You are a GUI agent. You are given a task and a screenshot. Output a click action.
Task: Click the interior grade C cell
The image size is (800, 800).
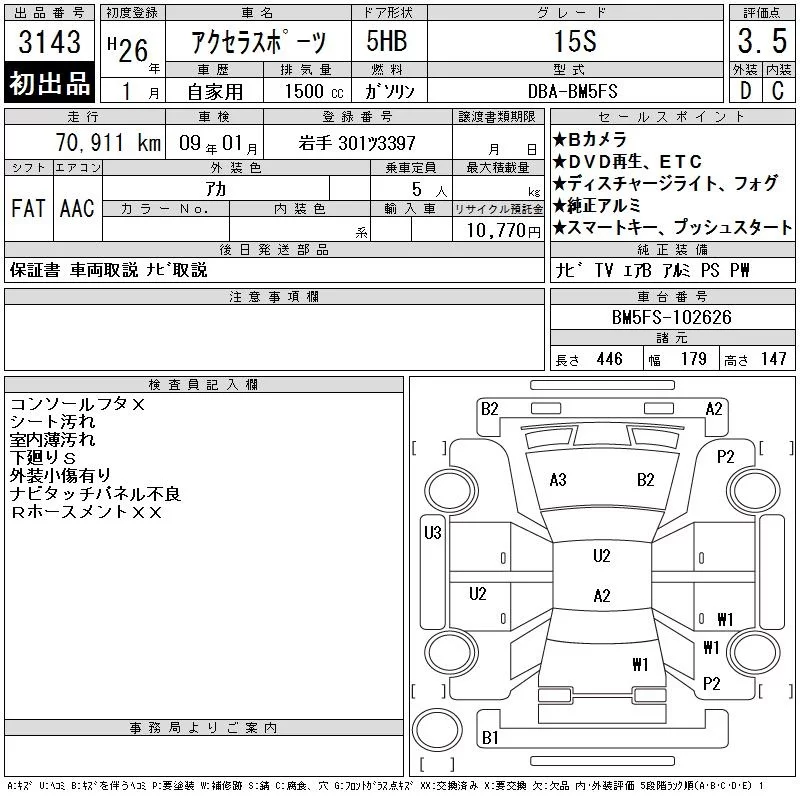(x=778, y=90)
